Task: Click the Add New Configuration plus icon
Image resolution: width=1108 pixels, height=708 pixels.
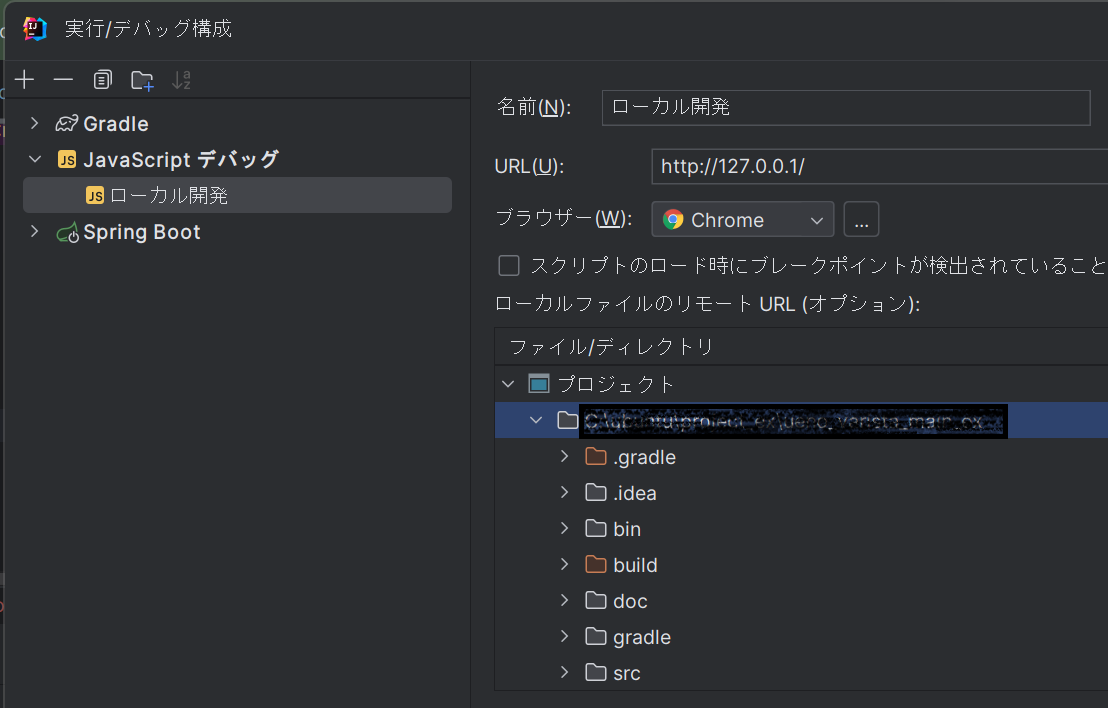Action: [24, 79]
